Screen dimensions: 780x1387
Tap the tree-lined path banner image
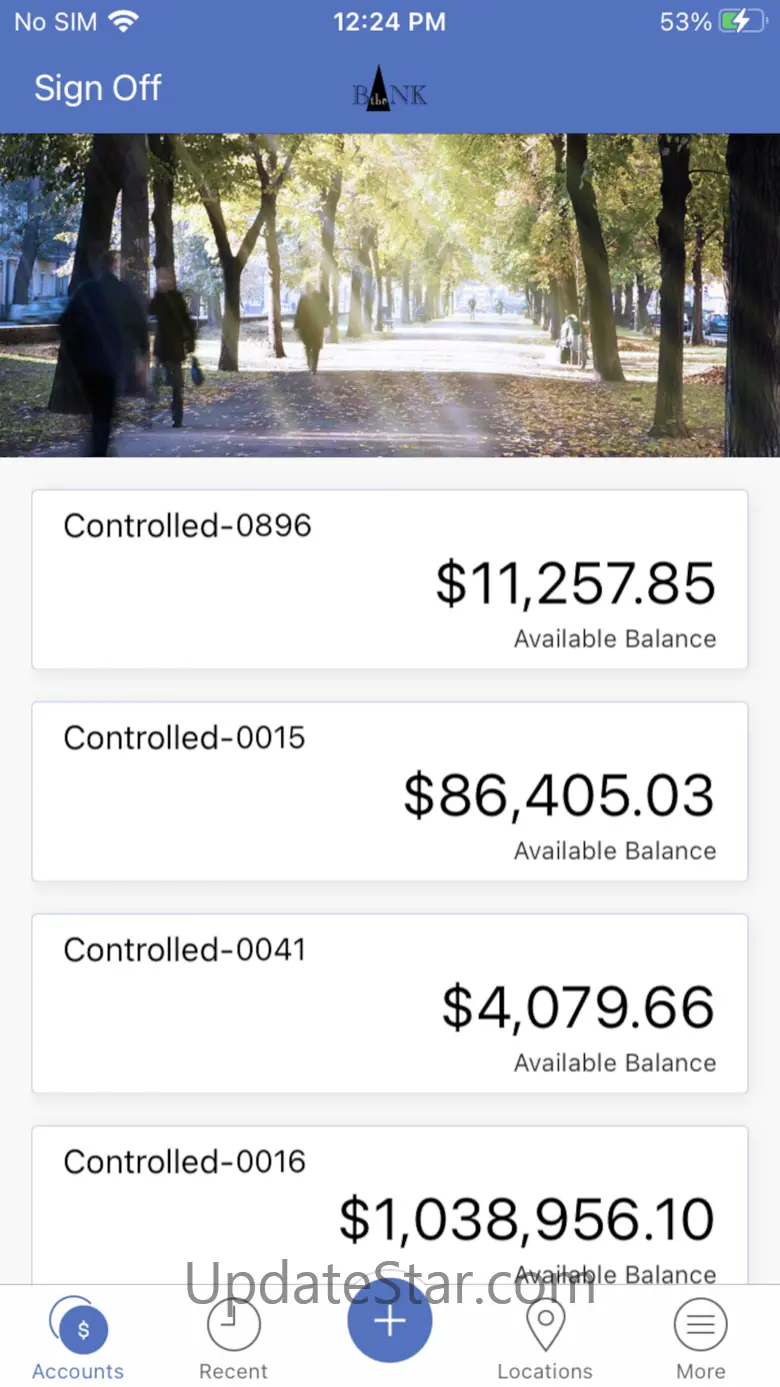[x=390, y=295]
